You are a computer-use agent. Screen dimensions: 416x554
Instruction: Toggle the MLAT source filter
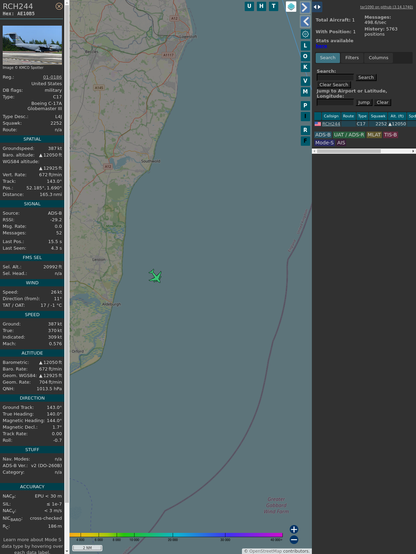pos(374,135)
